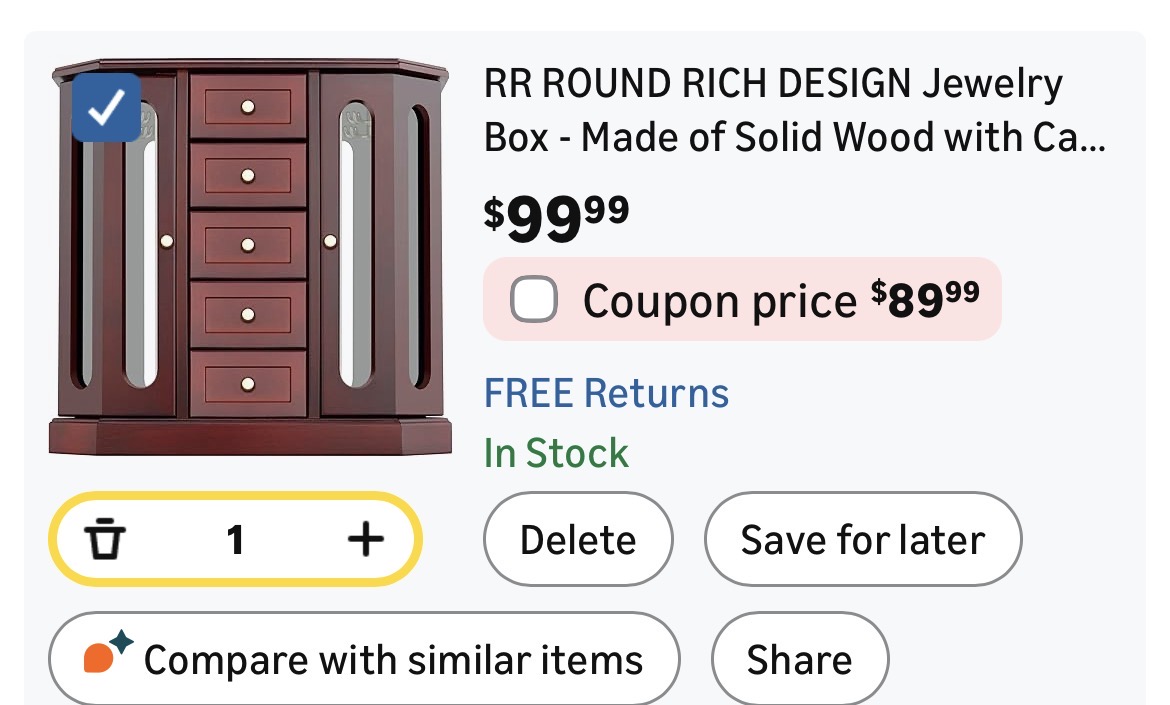Choose Save for later
The height and width of the screenshot is (705, 1170).
click(862, 540)
